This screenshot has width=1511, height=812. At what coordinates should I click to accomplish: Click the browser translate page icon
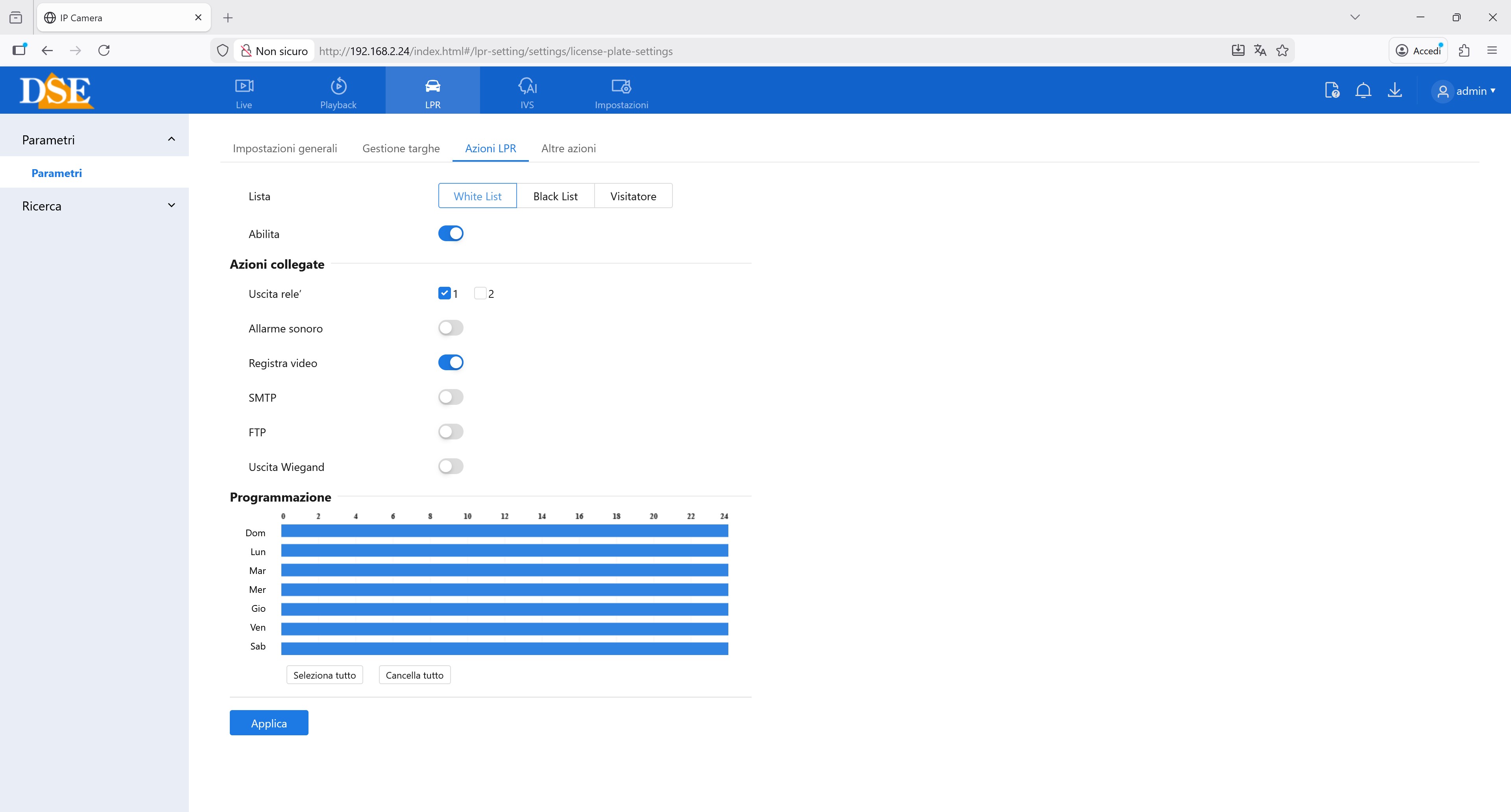(1260, 51)
